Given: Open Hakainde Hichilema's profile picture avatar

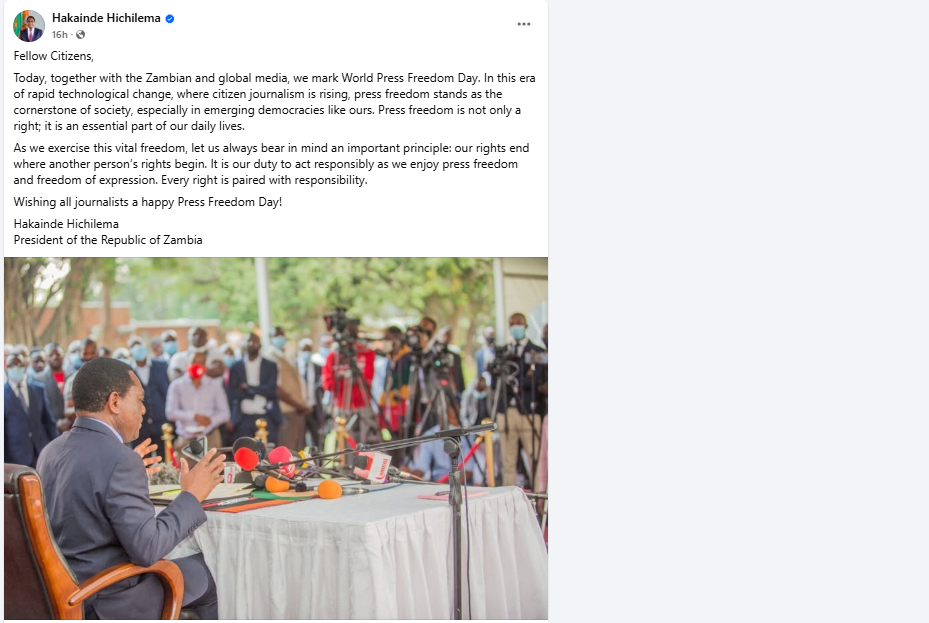Looking at the screenshot, I should [28, 26].
